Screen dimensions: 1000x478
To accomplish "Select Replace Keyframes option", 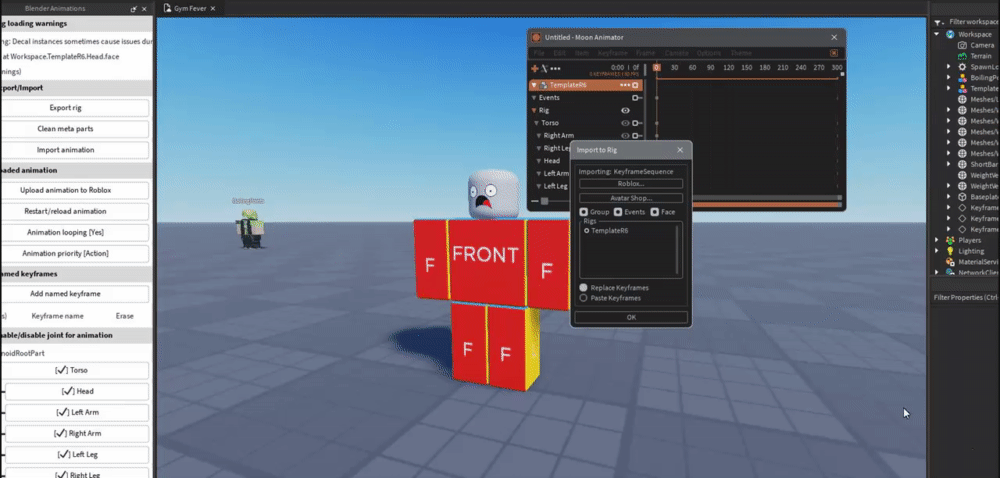I will coord(584,288).
